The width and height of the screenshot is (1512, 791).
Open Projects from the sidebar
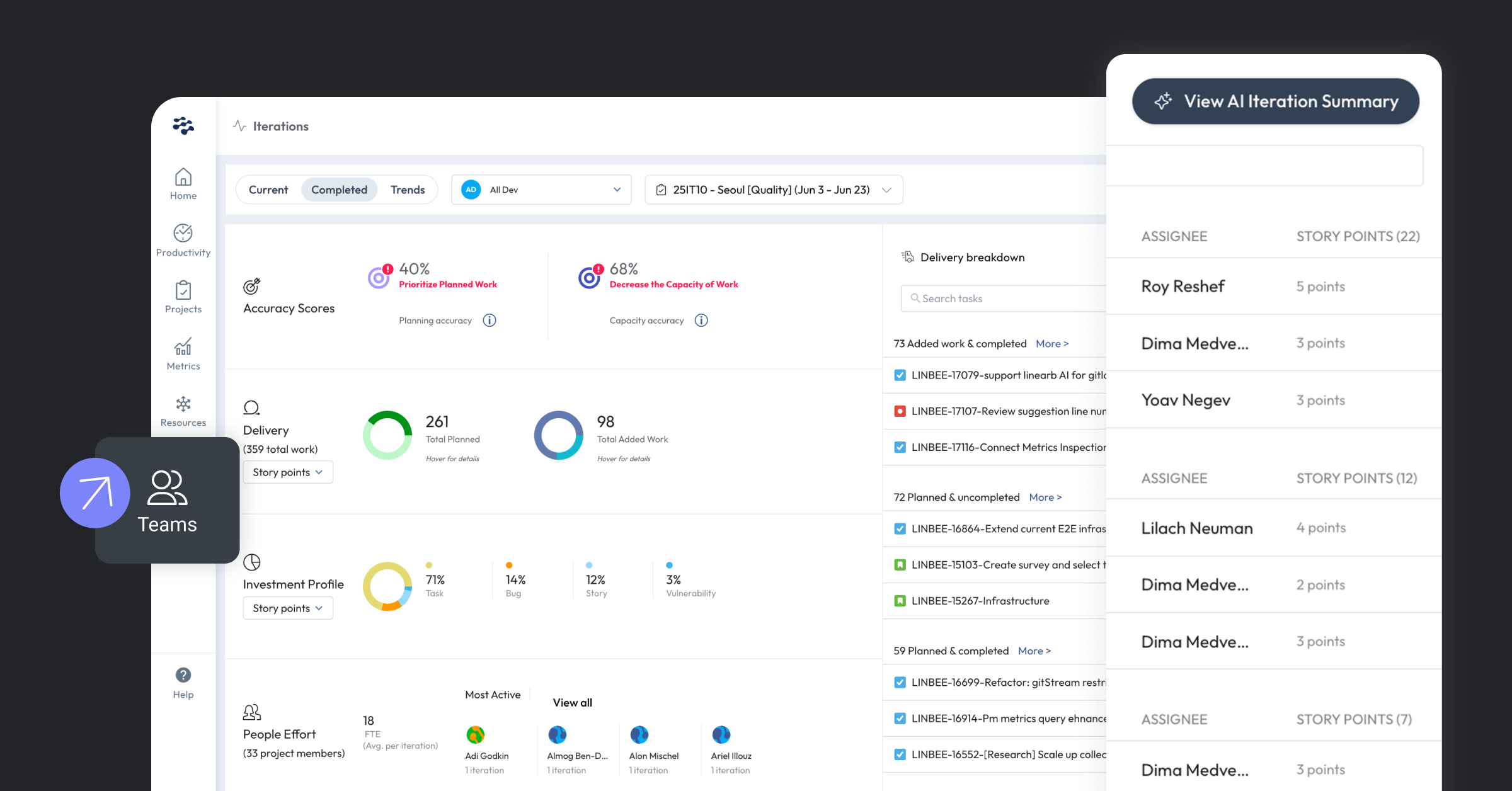(x=183, y=297)
